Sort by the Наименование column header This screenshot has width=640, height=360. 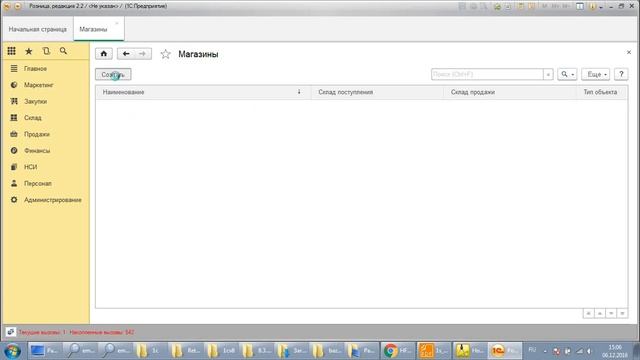203,92
